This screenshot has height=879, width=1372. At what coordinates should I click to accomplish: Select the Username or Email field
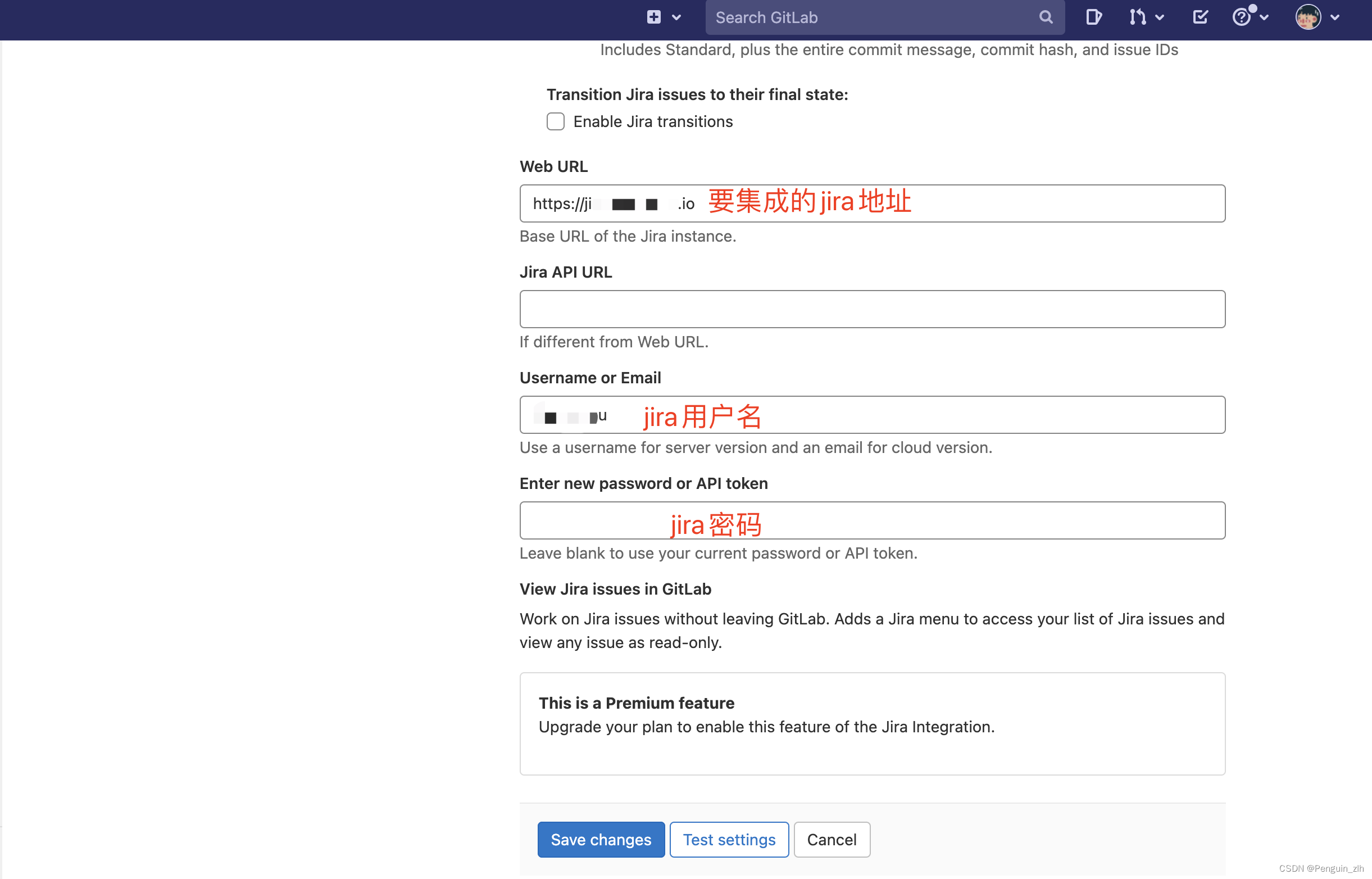970,415
